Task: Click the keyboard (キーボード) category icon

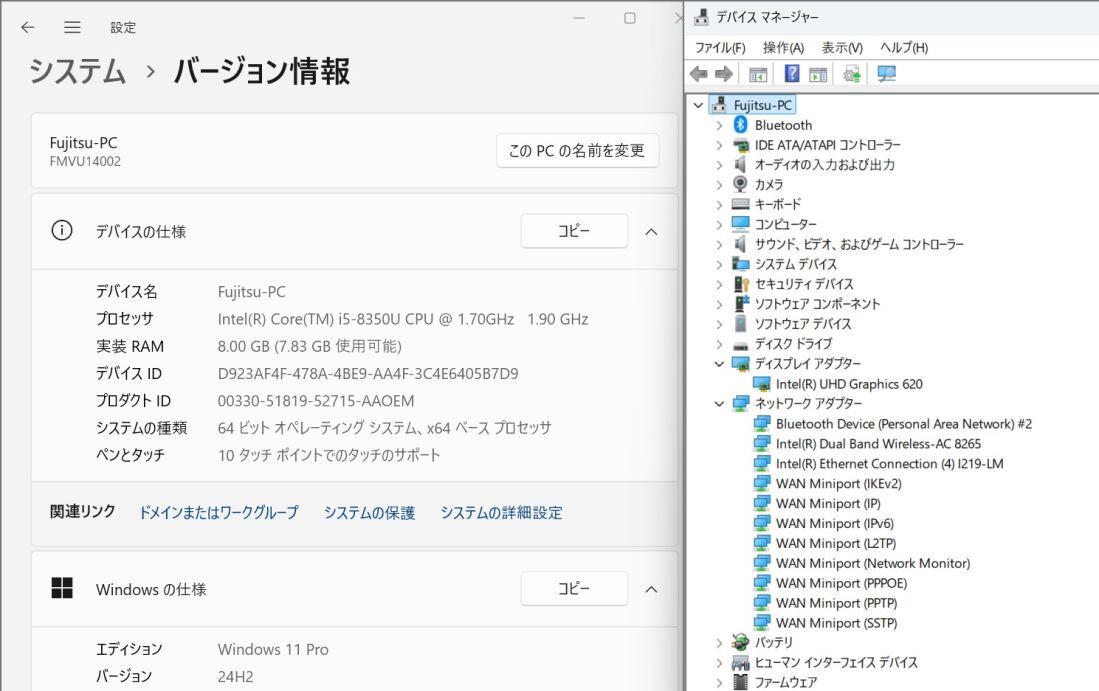Action: pos(740,204)
